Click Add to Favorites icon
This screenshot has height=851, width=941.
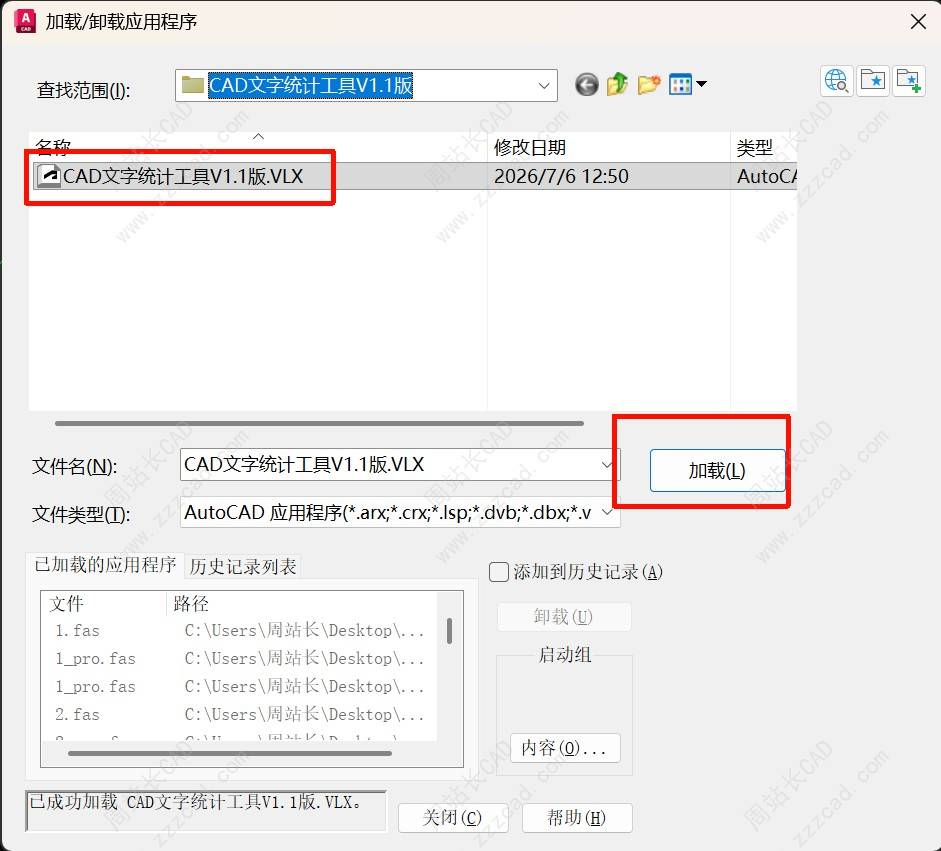[909, 80]
